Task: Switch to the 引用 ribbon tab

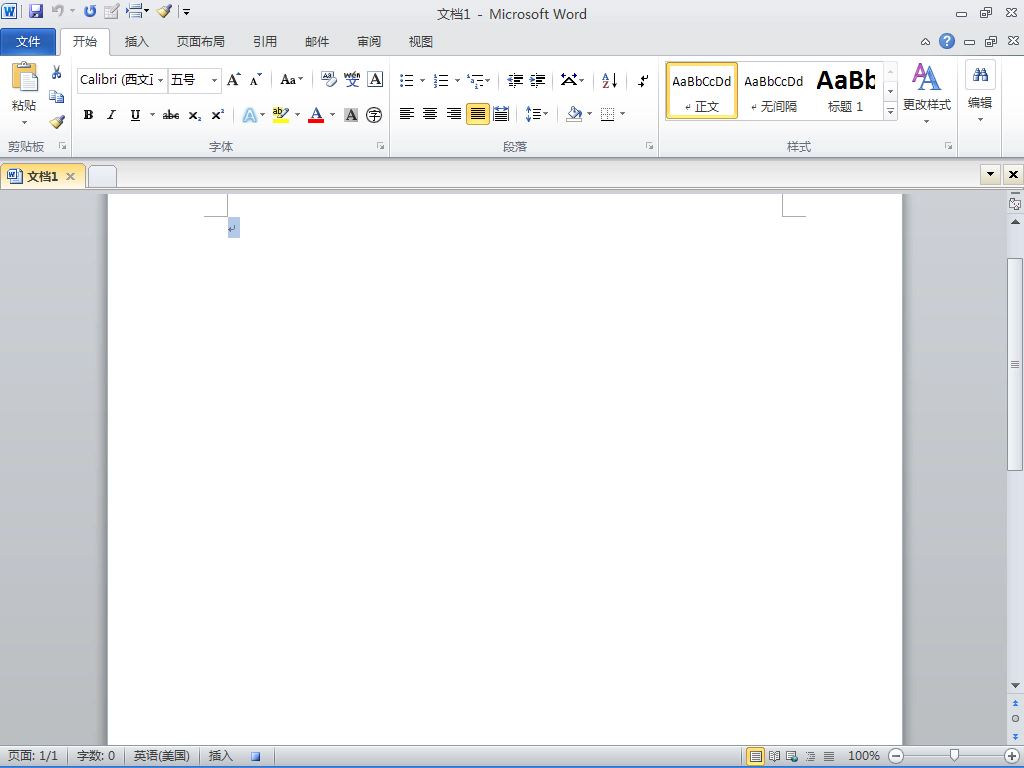Action: coord(265,42)
